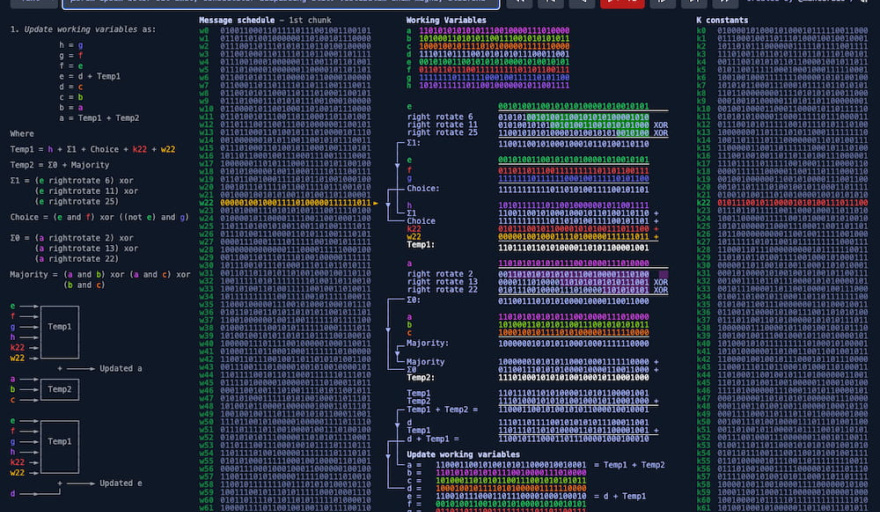Open the 'created by' author link
Screen dimensions: 880x512
point(797,4)
